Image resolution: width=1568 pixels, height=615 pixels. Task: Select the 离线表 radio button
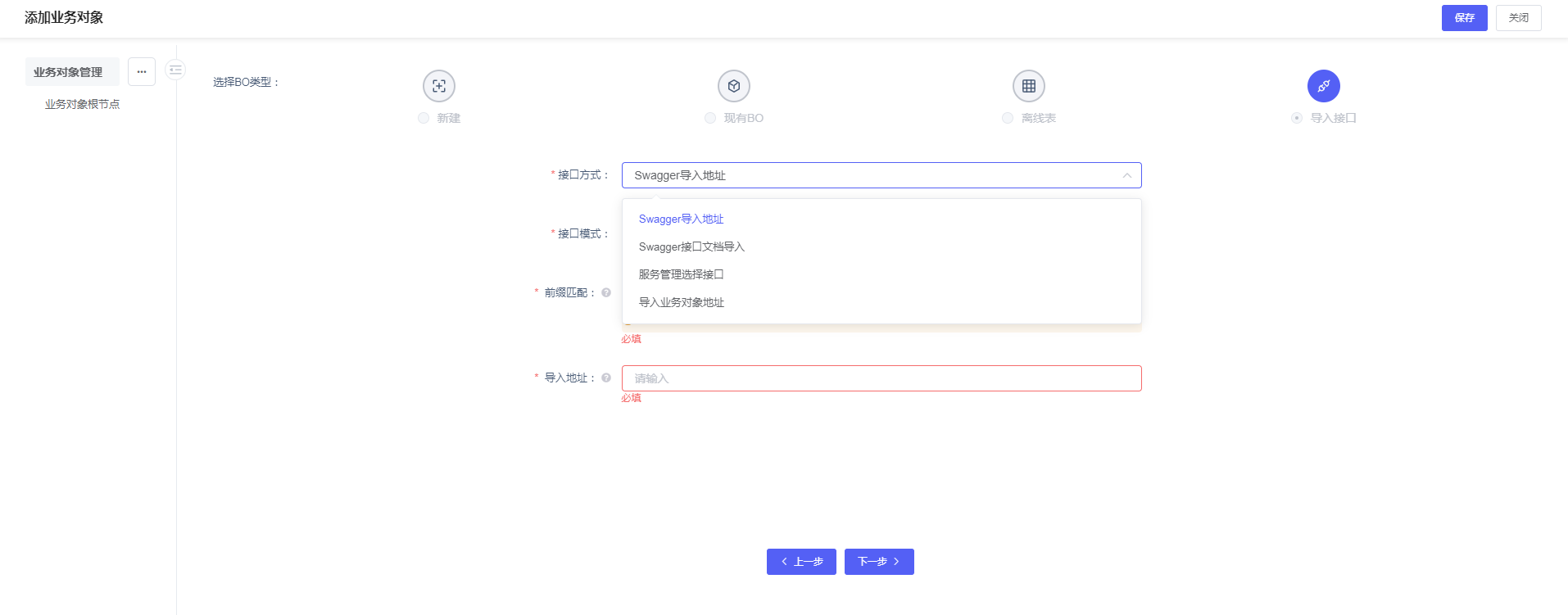click(x=1008, y=118)
